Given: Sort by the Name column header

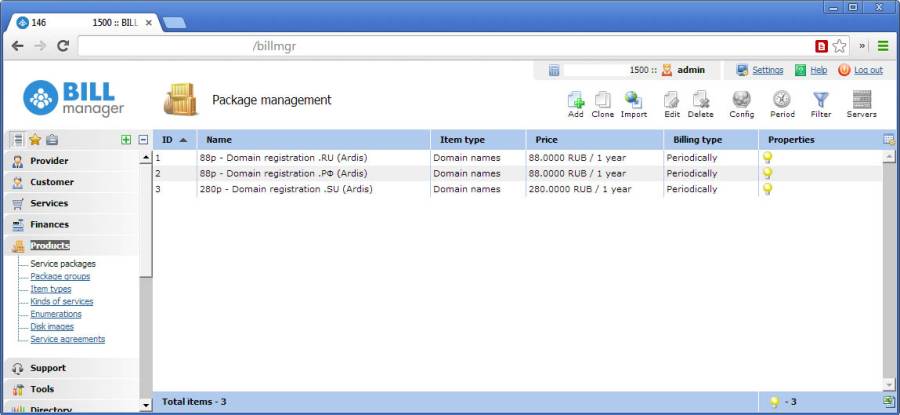Looking at the screenshot, I should (313, 140).
